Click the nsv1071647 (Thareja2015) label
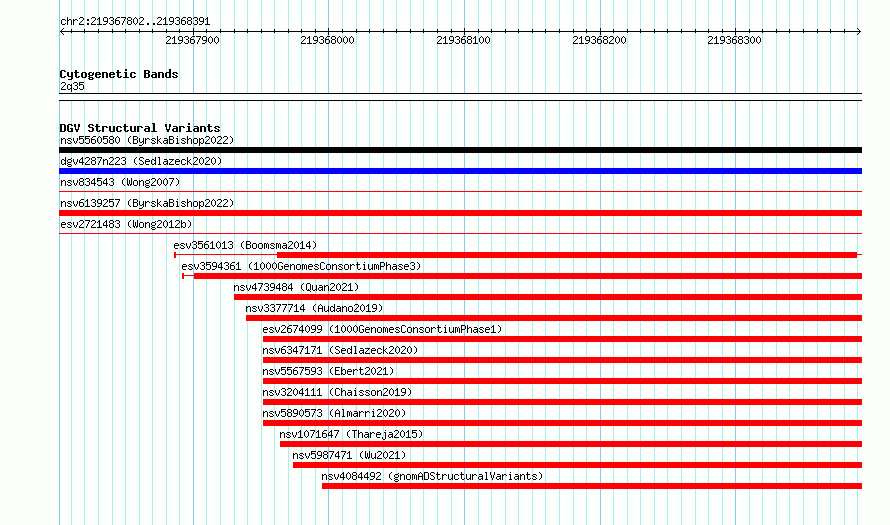Image resolution: width=890 pixels, height=525 pixels. click(351, 434)
